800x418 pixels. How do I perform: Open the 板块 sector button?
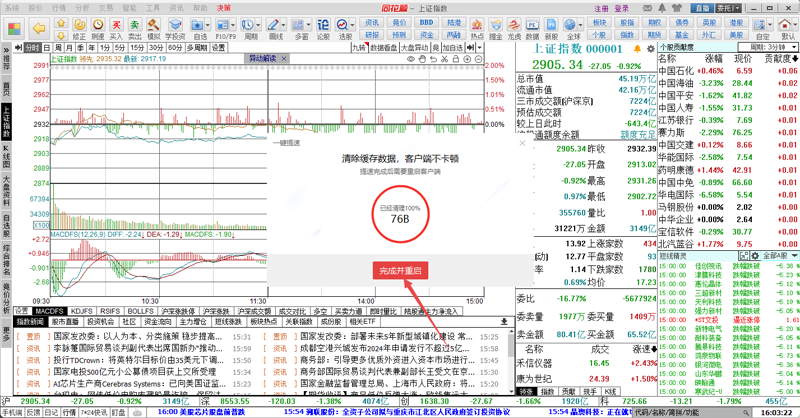pos(599,22)
